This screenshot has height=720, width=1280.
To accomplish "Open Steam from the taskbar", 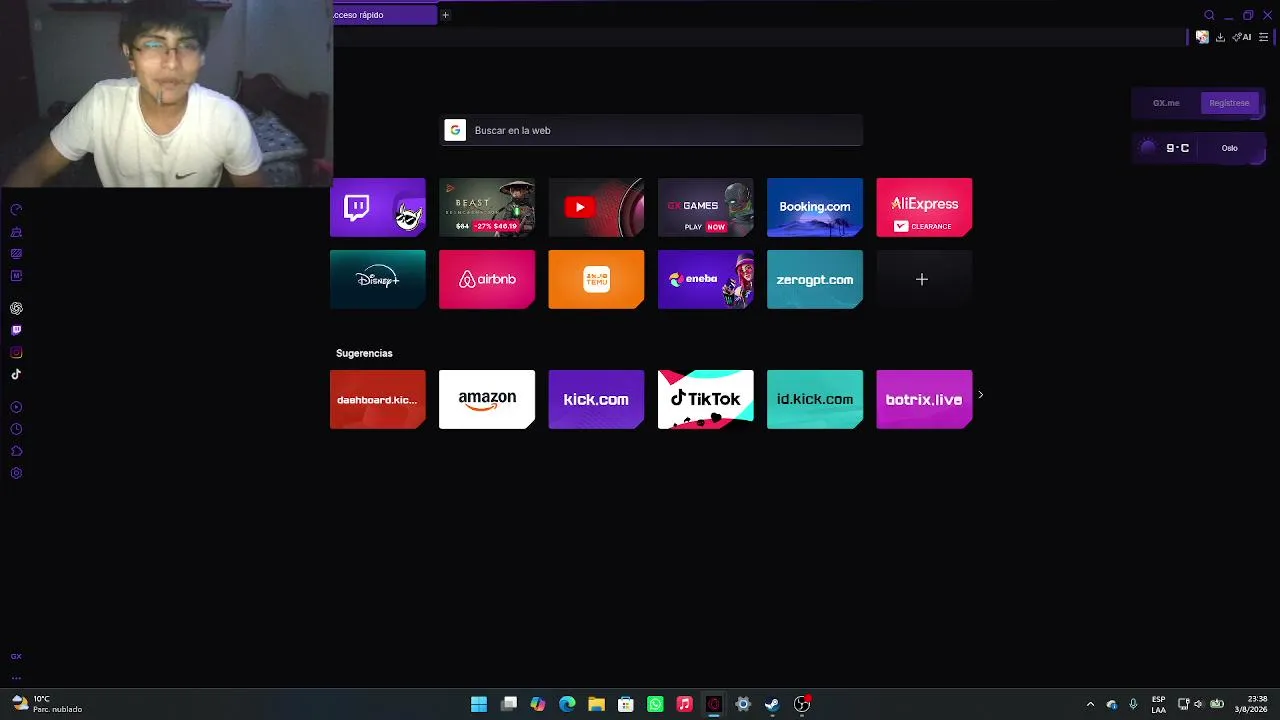I will [x=772, y=704].
